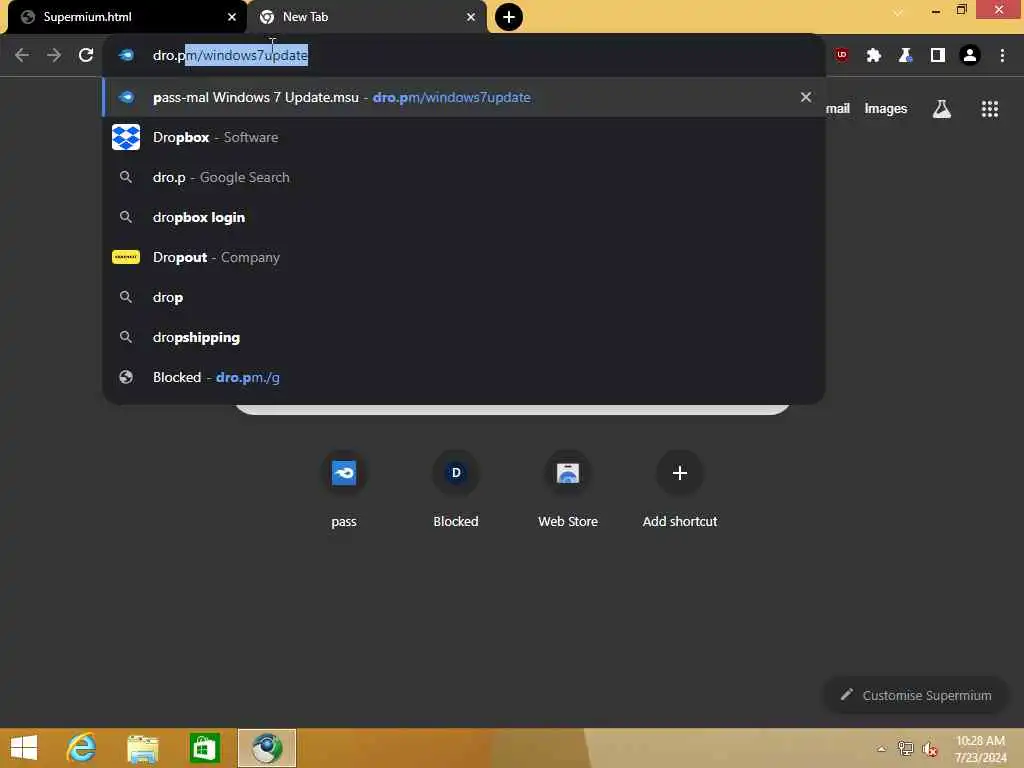Pick the dropbox login suggestion

[x=464, y=217]
